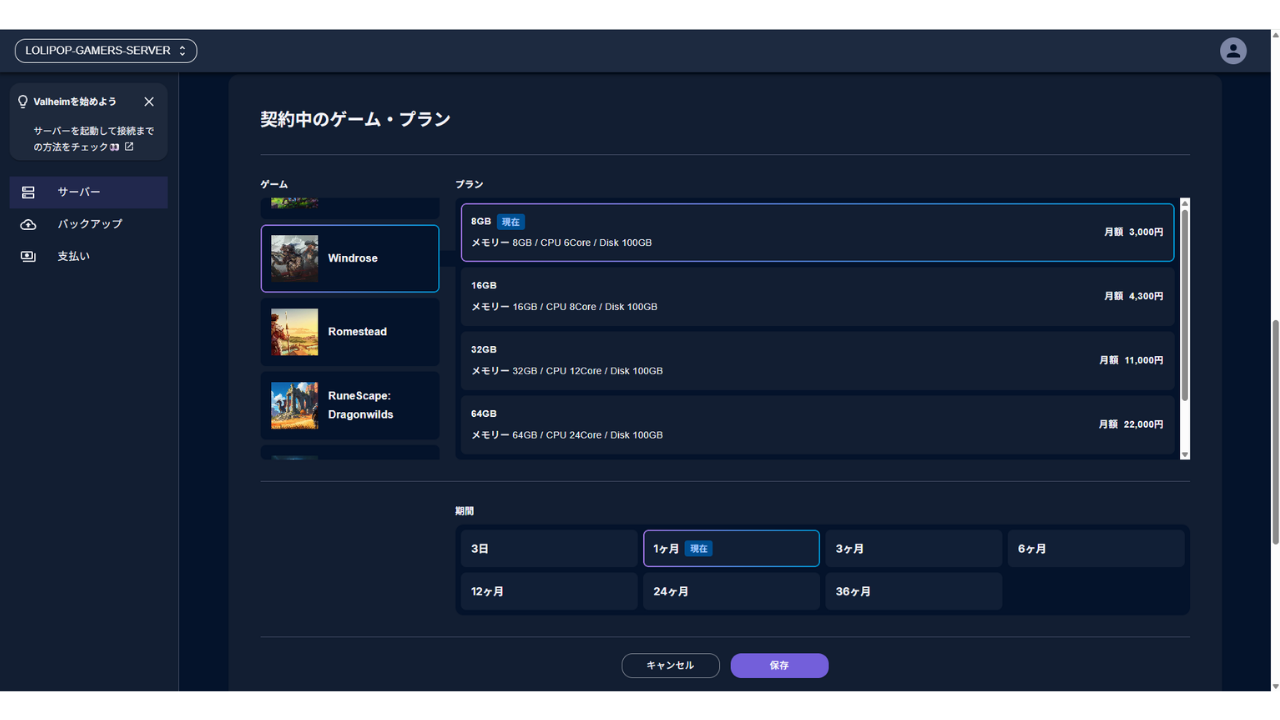Viewport: 1280px width, 720px height.
Task: Go to バックアップ sidebar menu item
Action: (x=89, y=224)
